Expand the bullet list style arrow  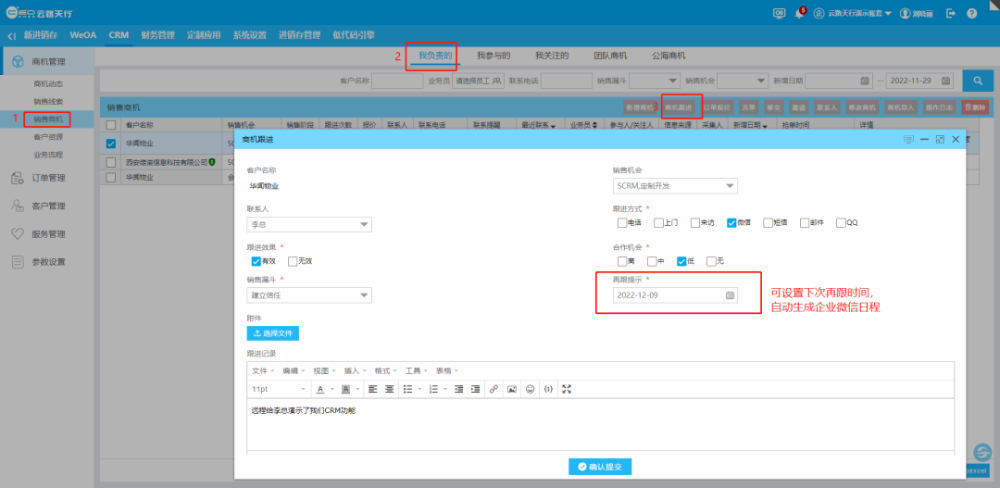[420, 389]
